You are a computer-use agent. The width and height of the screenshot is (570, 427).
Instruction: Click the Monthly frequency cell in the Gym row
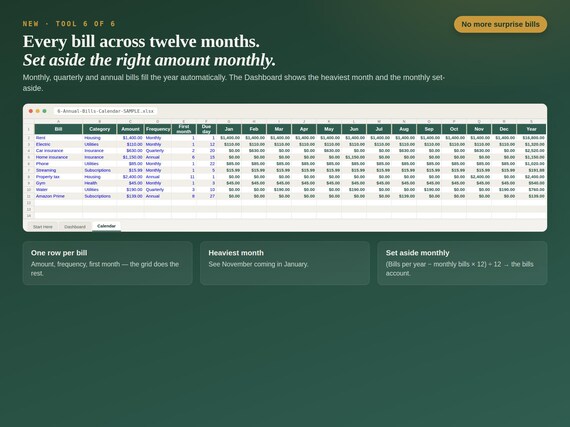click(158, 183)
